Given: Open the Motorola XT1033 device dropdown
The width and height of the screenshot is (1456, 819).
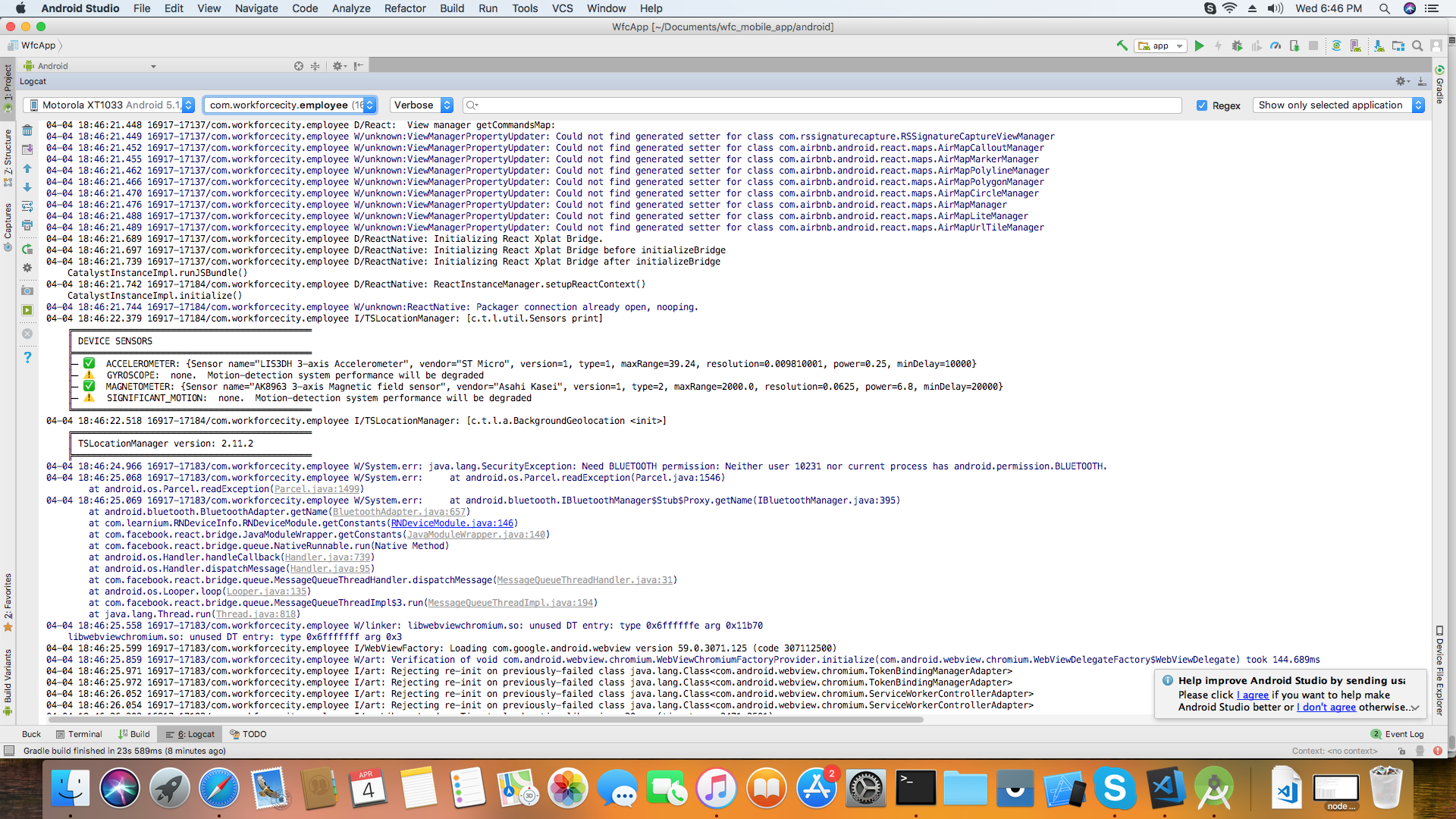Looking at the screenshot, I should point(188,105).
